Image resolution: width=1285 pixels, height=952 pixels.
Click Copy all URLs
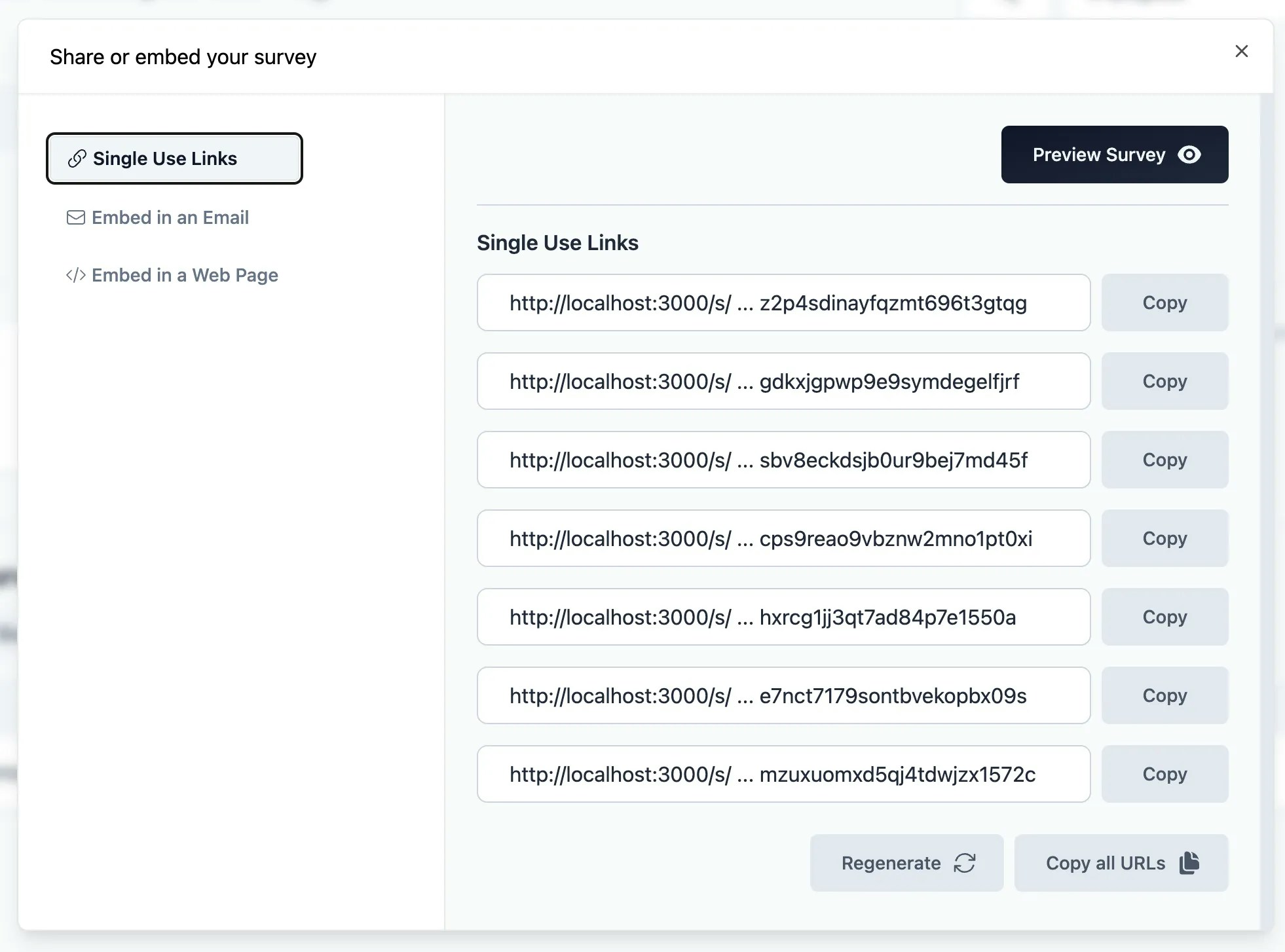pyautogui.click(x=1121, y=863)
